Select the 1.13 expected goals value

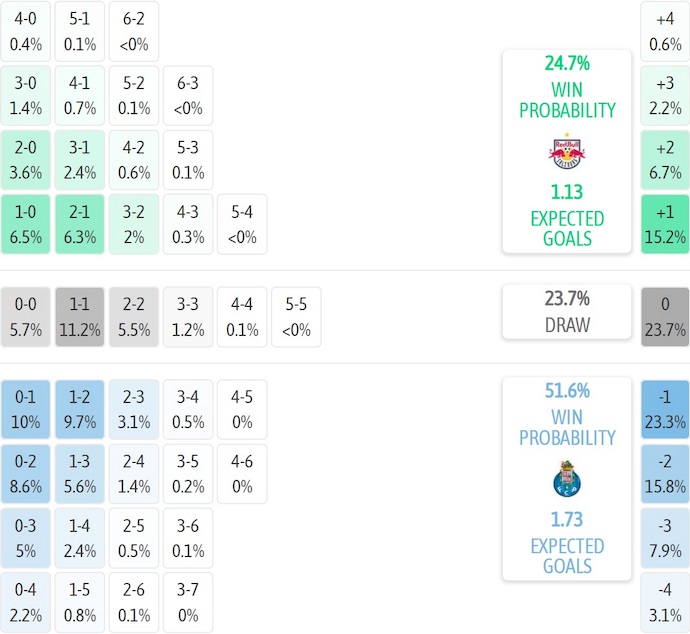point(567,192)
